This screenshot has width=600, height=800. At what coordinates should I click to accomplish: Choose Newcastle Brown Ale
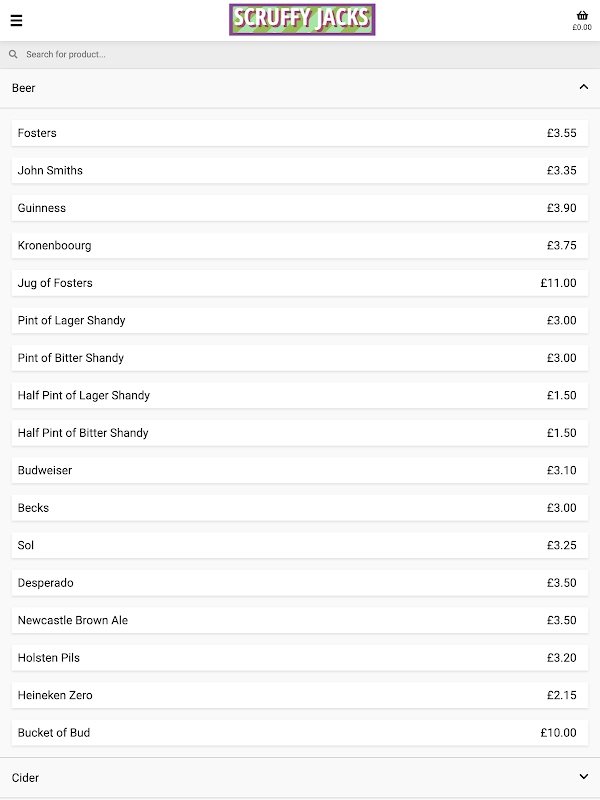[x=299, y=621]
